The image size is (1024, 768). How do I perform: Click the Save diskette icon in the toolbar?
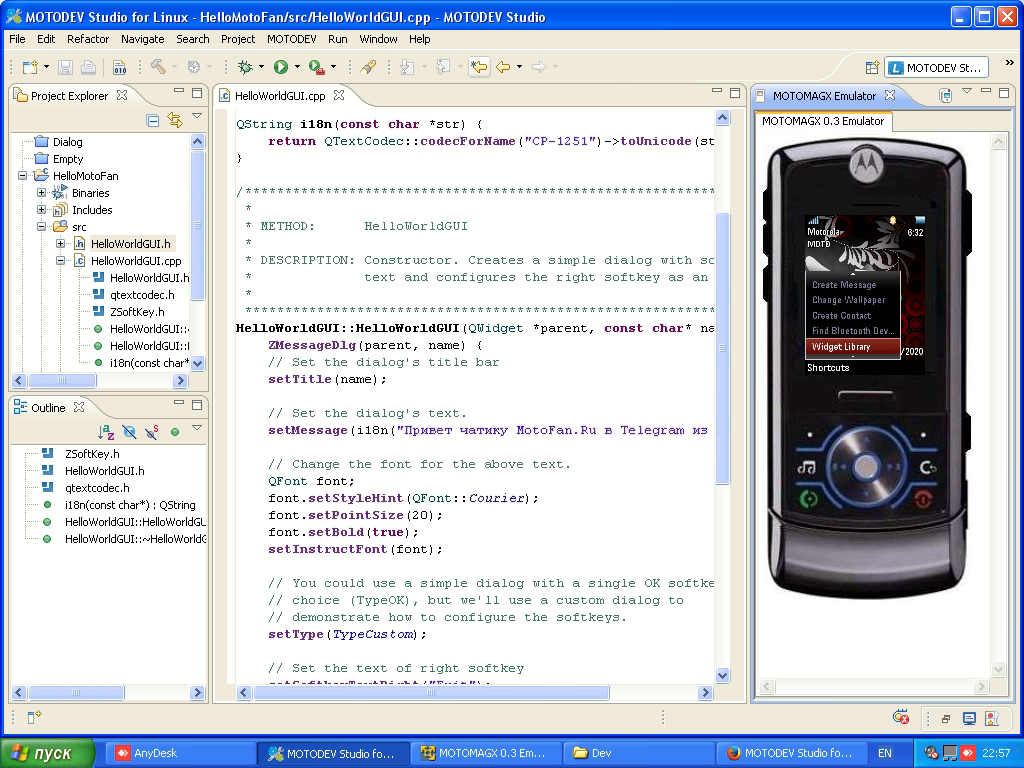pos(65,67)
